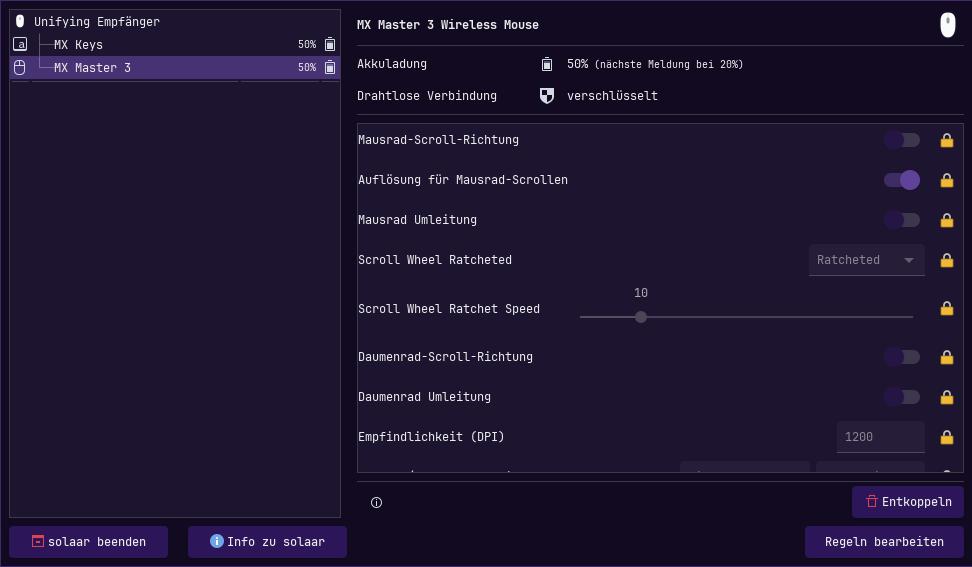Click 'Empfindlichkeit (DPI)' label
Viewport: 972px width, 567px height.
[431, 437]
